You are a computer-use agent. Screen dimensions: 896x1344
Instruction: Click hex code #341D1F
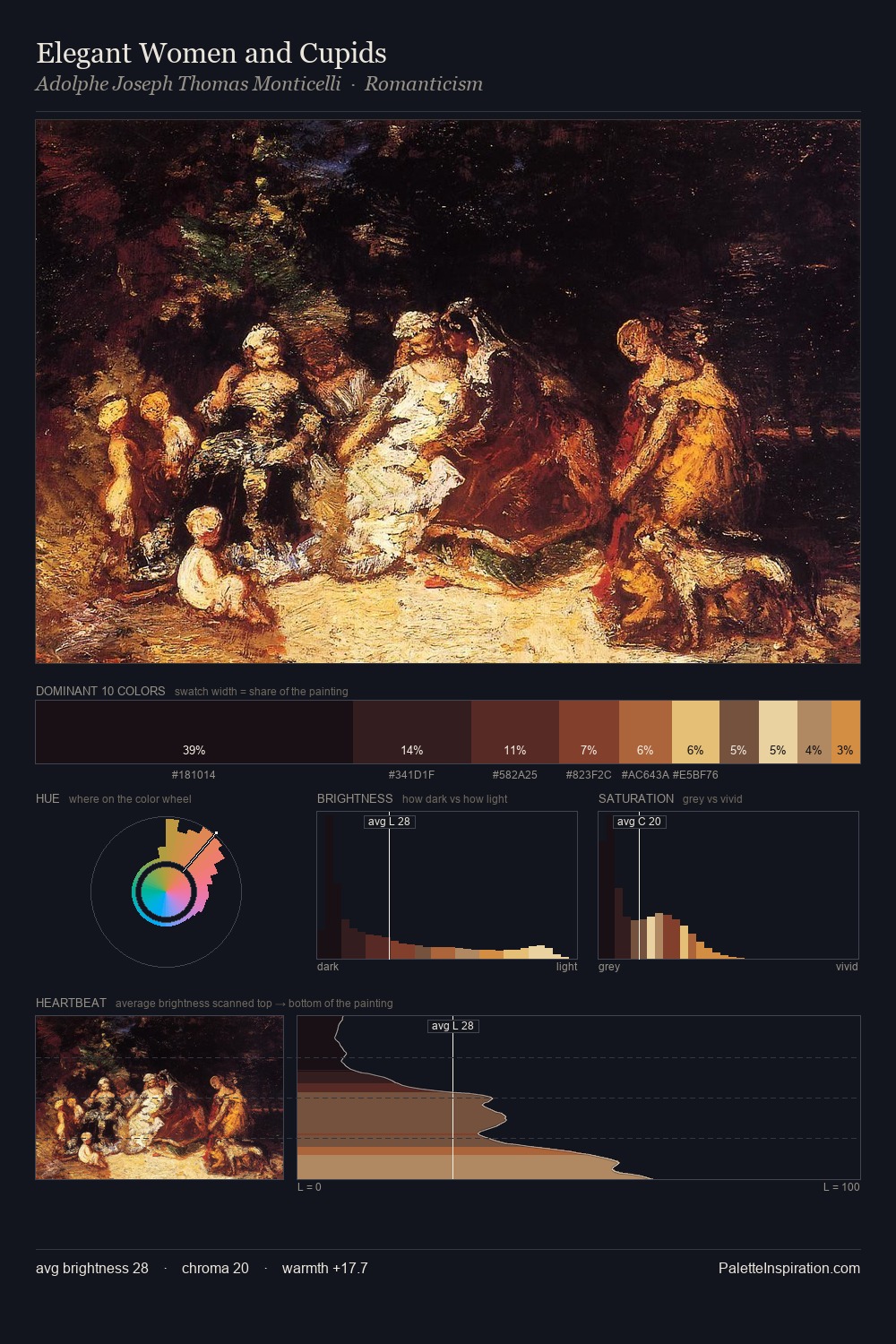tap(411, 775)
